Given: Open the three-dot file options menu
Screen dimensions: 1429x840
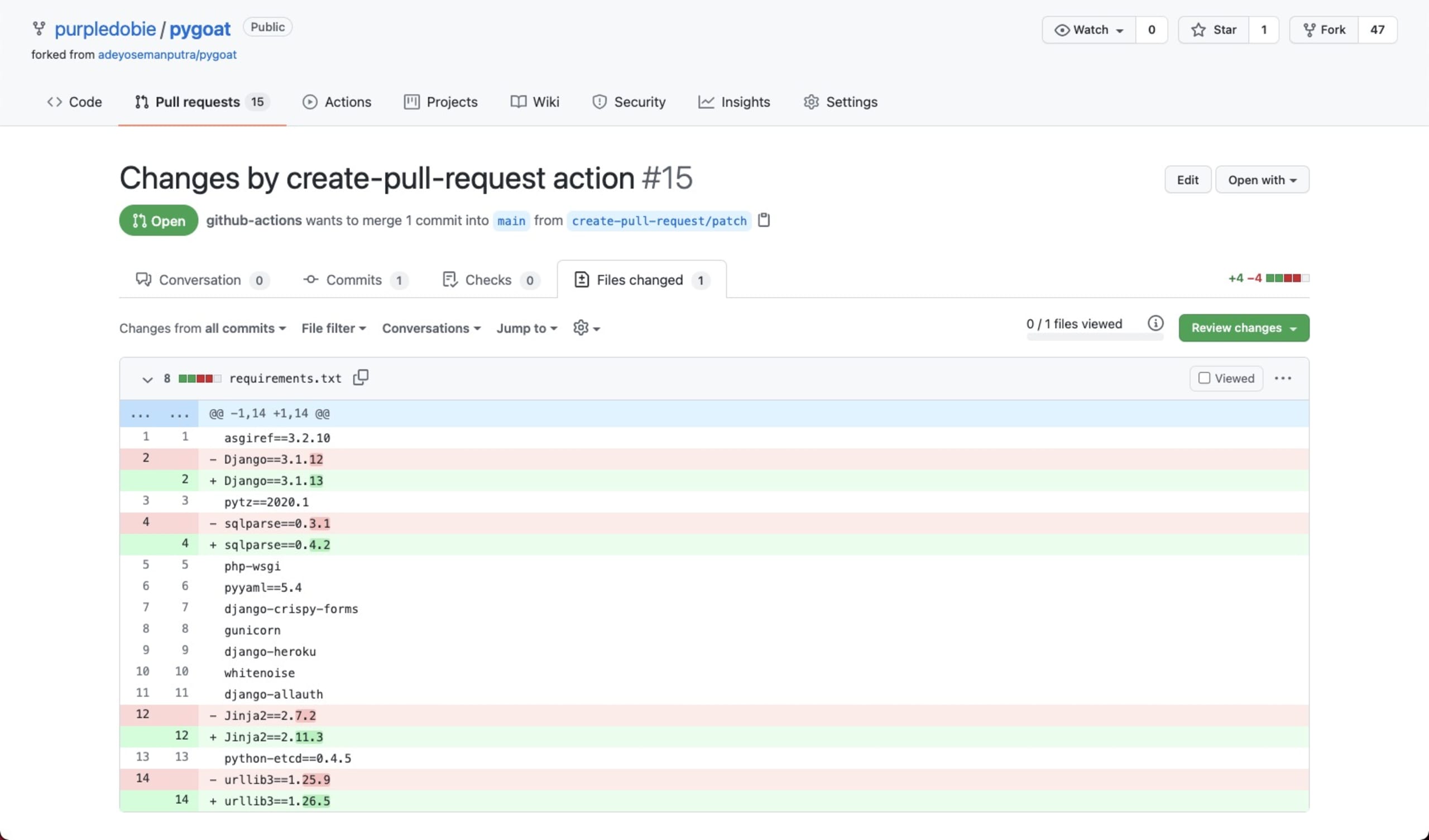Looking at the screenshot, I should 1283,378.
